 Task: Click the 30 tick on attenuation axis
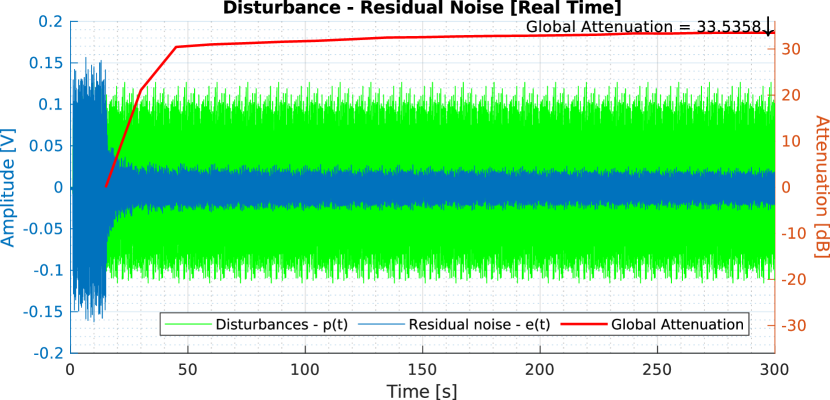pos(790,49)
